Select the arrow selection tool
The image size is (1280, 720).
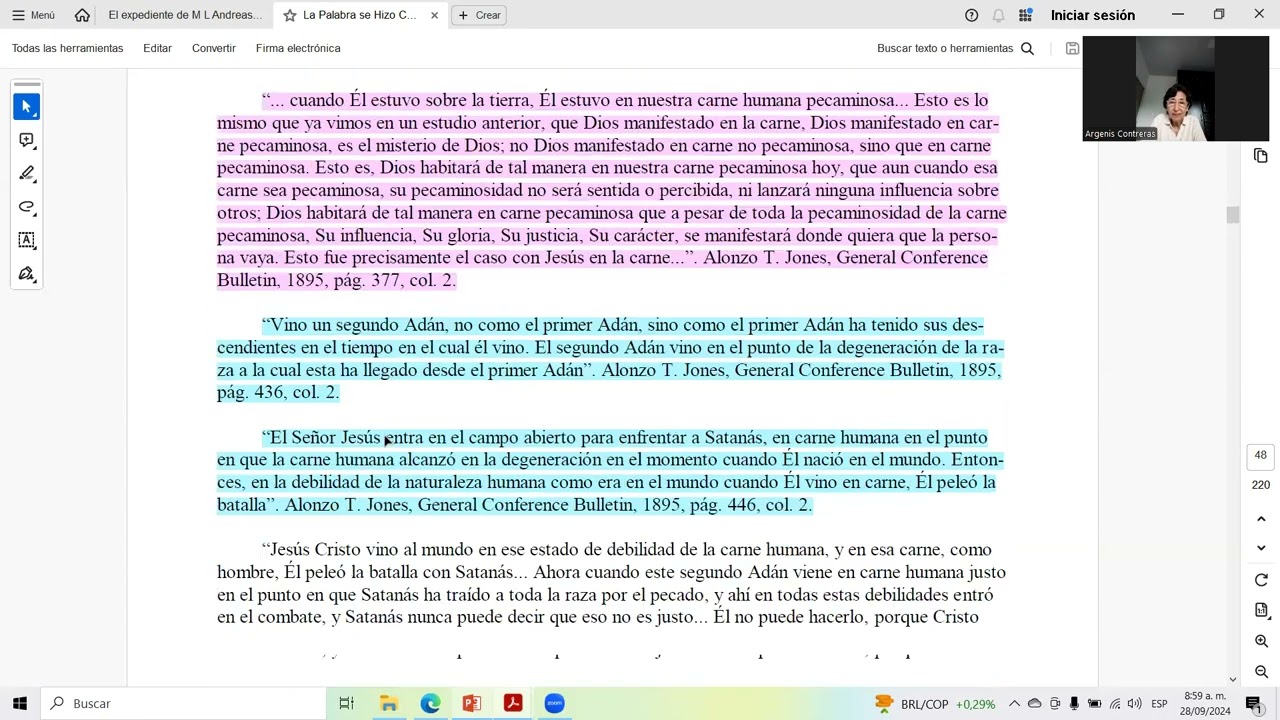(27, 106)
